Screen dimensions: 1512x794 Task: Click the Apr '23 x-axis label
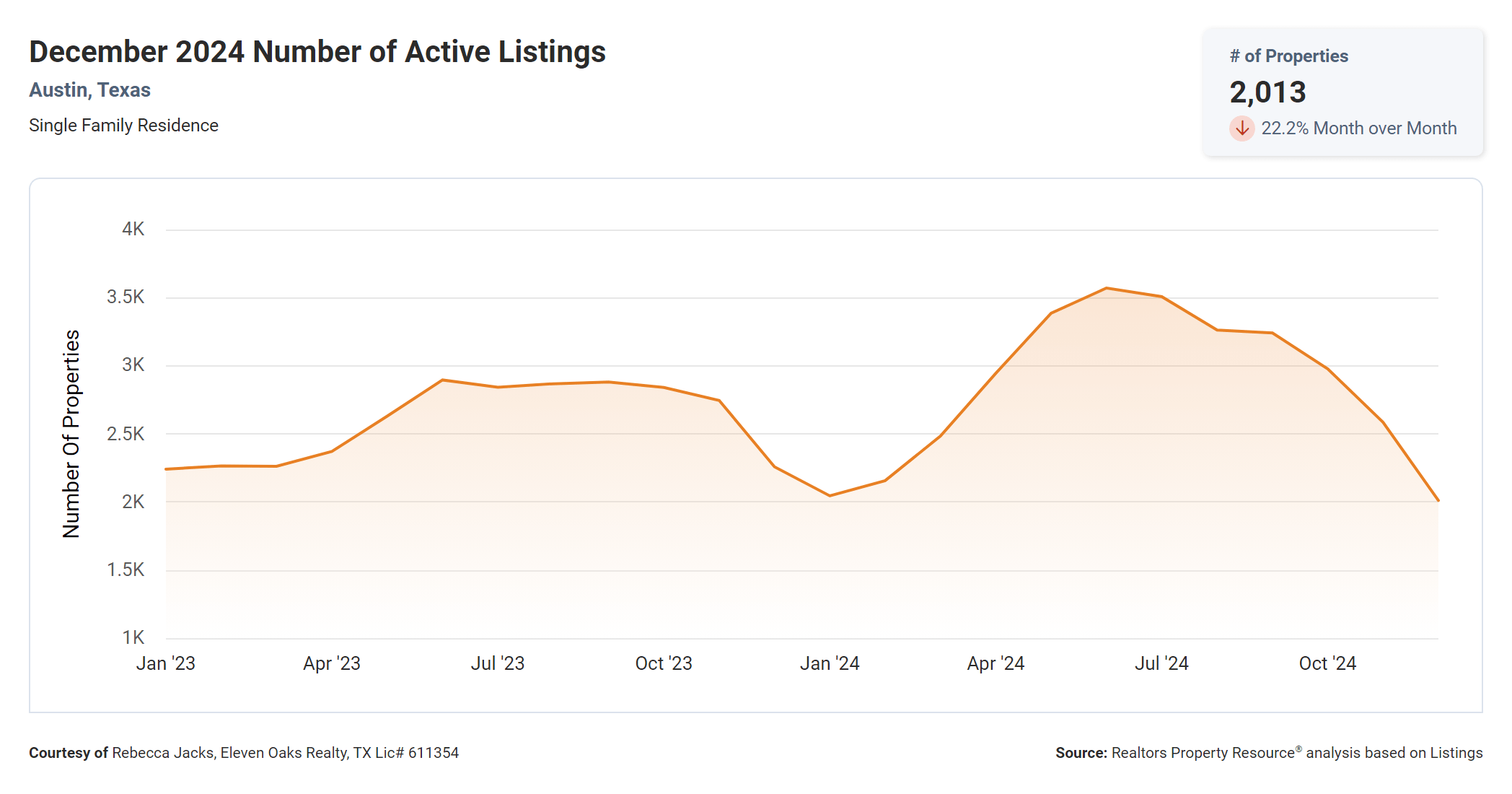[x=332, y=663]
